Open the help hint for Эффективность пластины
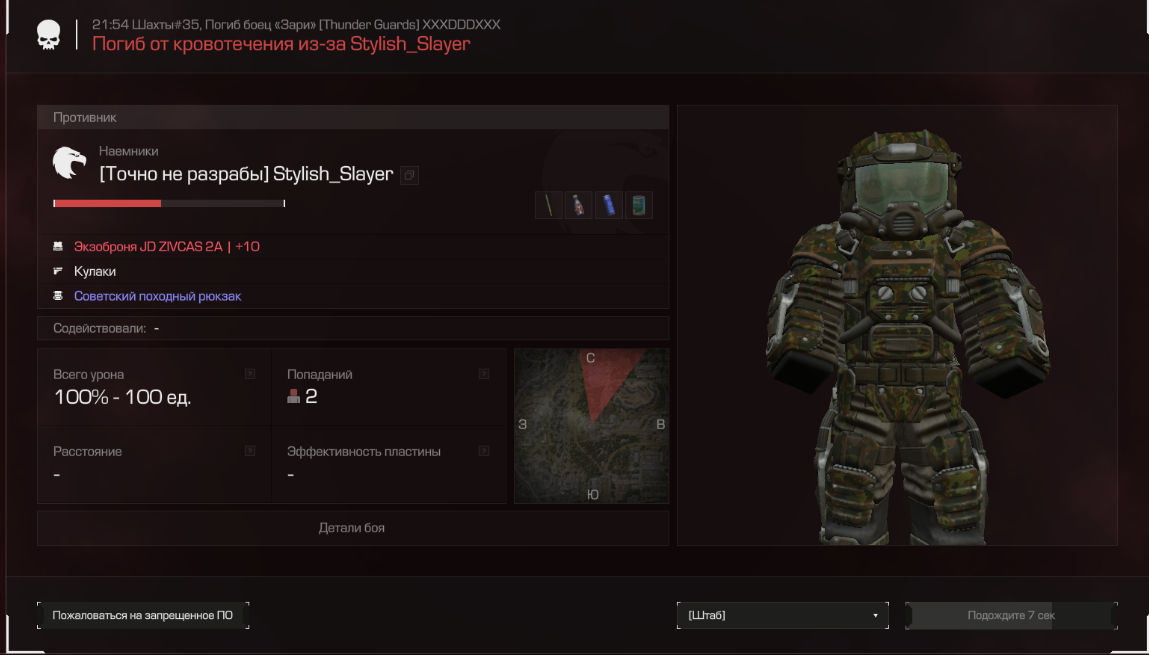Viewport: 1149px width, 655px height. tap(484, 451)
